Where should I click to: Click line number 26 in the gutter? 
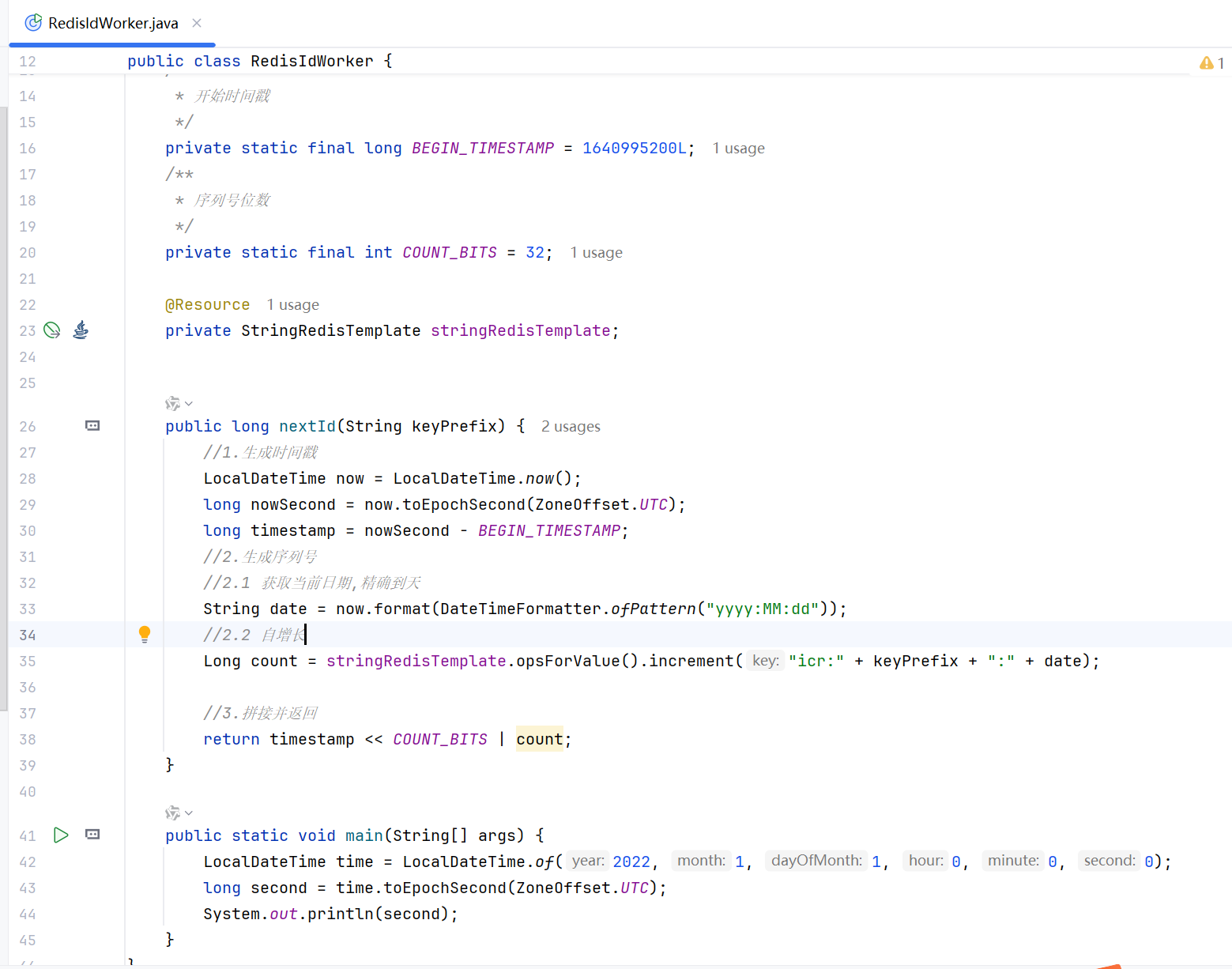(x=28, y=426)
